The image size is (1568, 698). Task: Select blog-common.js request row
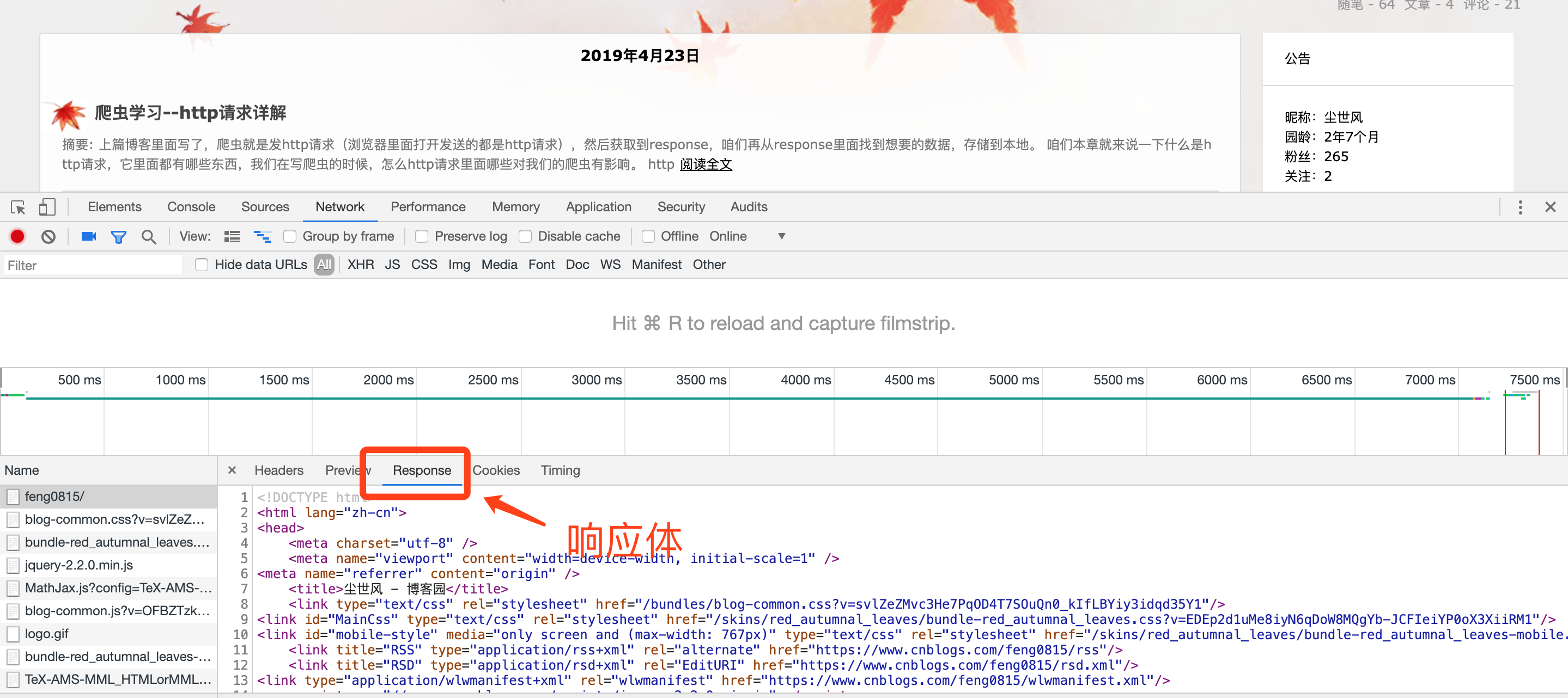tap(108, 611)
